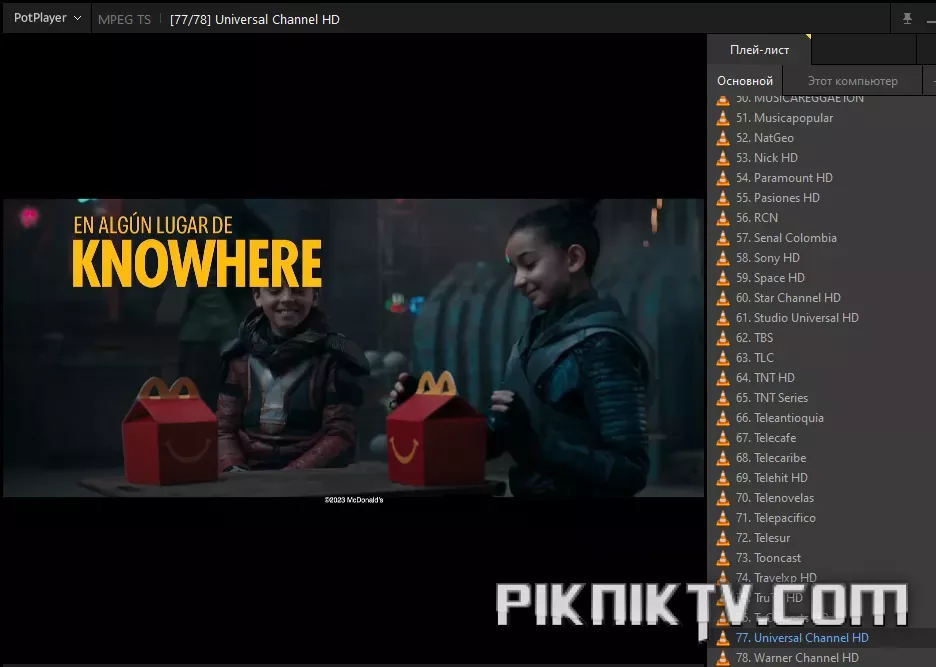Viewport: 936px width, 667px height.
Task: Select playlist entry 66. Teleantioquia
Action: [x=821, y=418]
